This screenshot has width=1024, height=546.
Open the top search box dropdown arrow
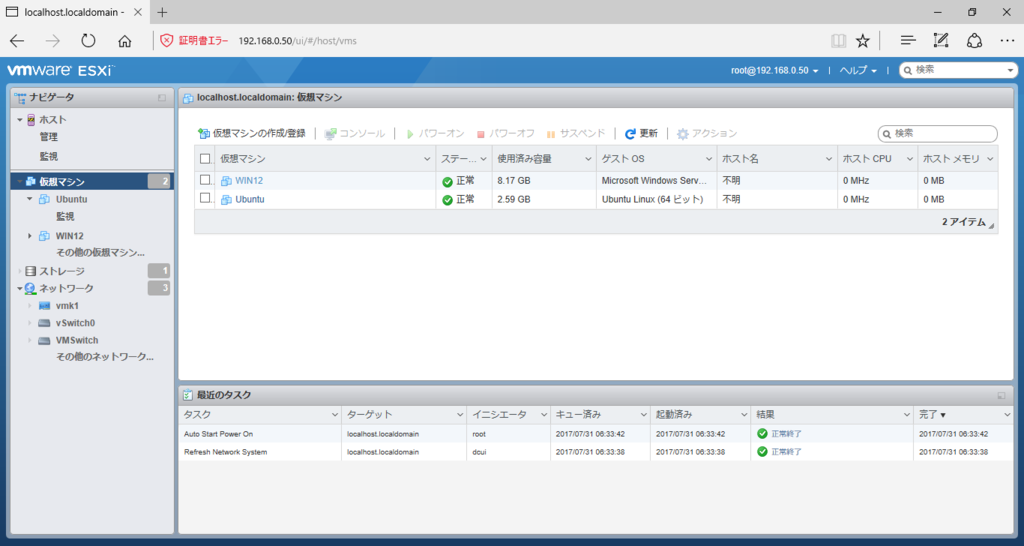point(1010,71)
